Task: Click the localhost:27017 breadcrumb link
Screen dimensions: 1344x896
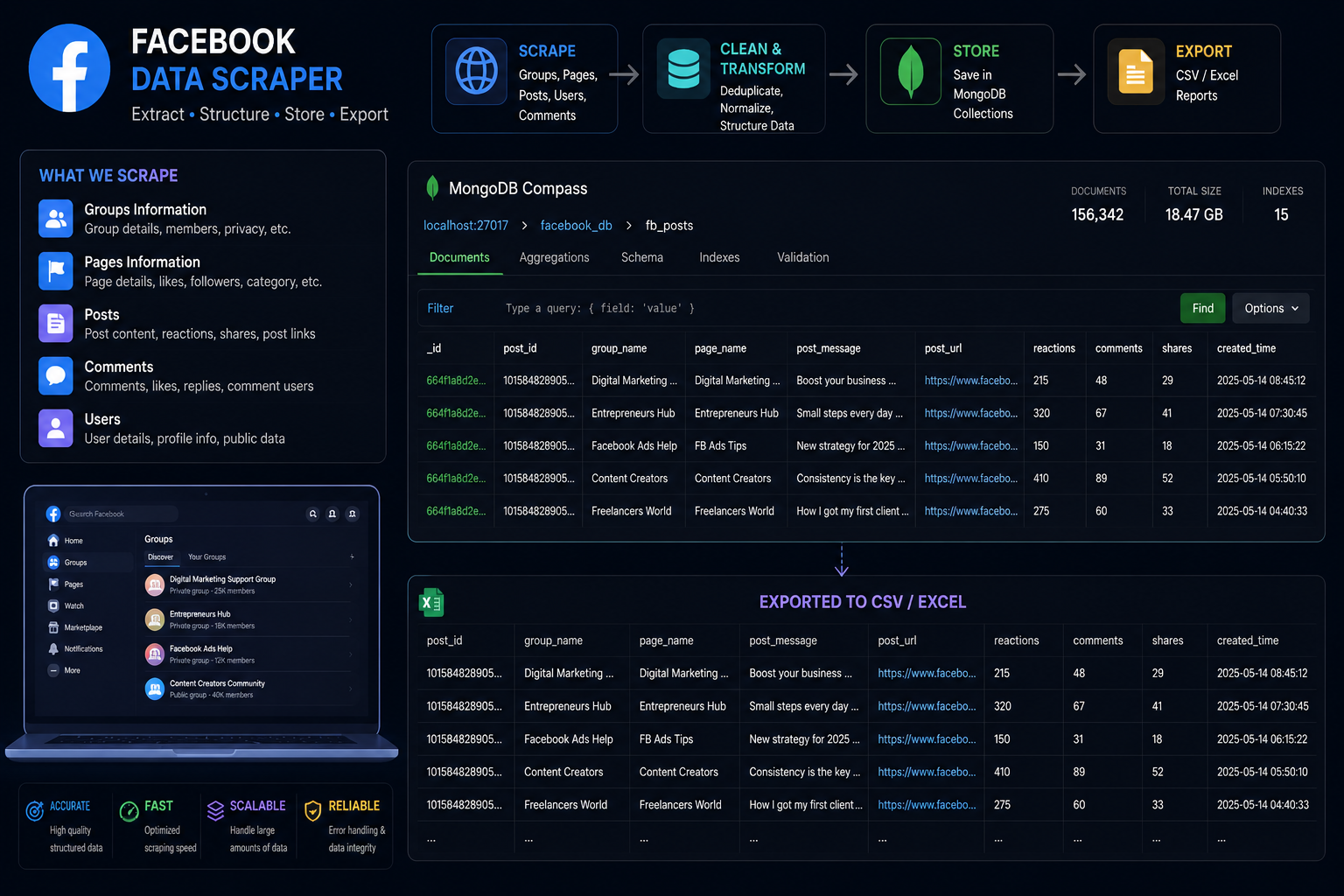Action: pos(465,225)
